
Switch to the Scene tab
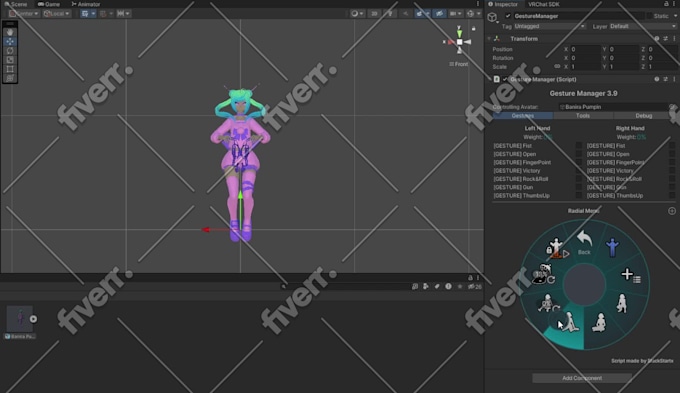click(16, 4)
